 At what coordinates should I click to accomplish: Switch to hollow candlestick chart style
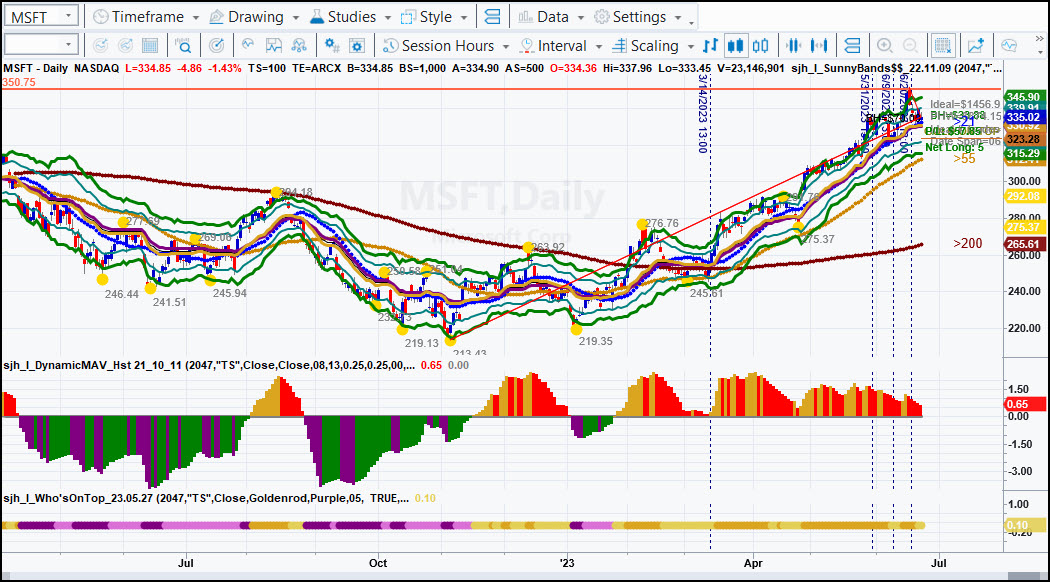pos(761,46)
